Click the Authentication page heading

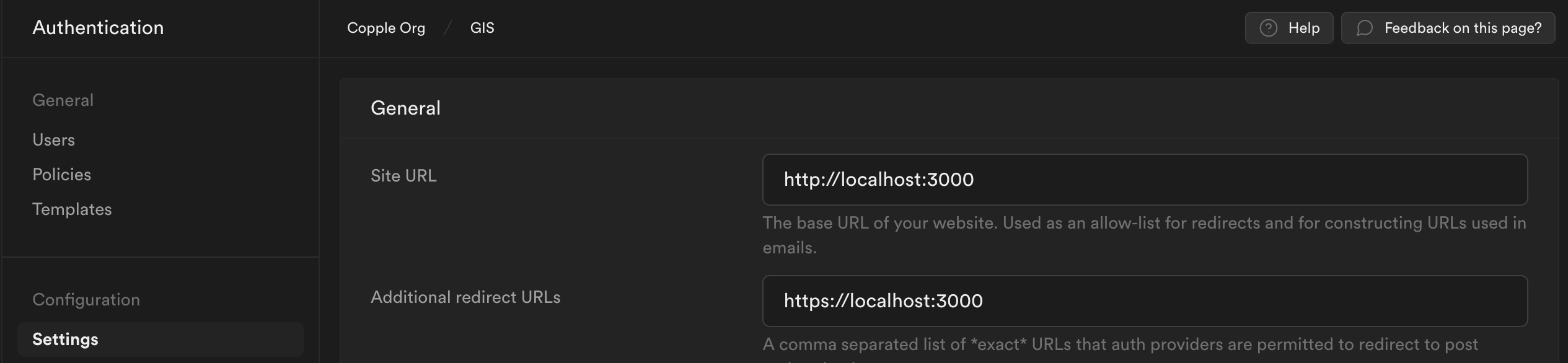tap(99, 27)
